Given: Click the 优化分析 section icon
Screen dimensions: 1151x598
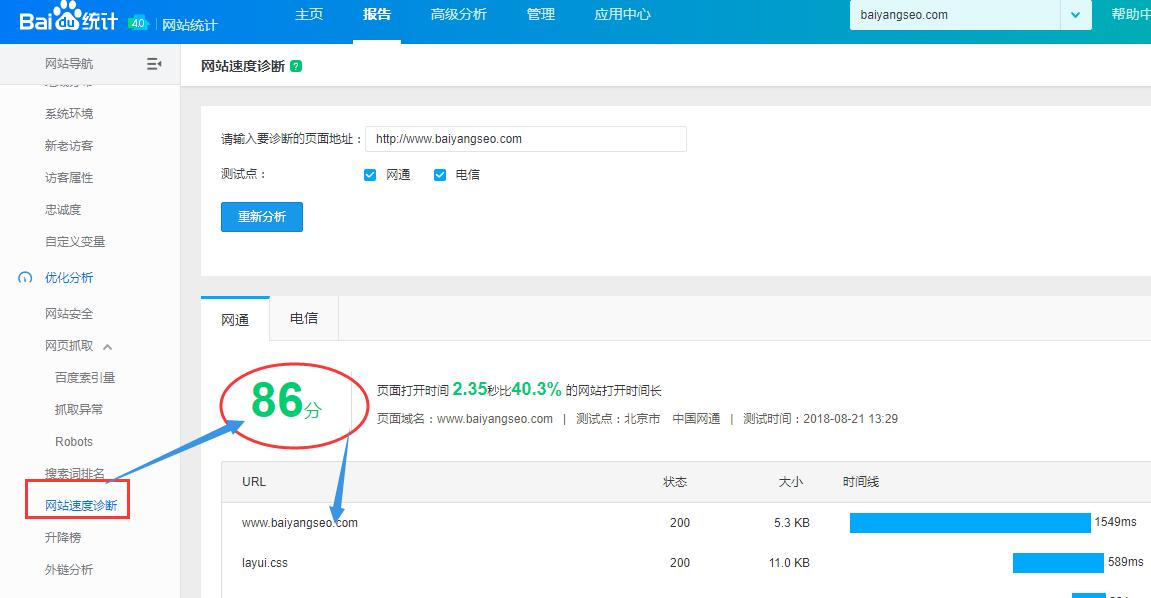Looking at the screenshot, I should pos(25,277).
